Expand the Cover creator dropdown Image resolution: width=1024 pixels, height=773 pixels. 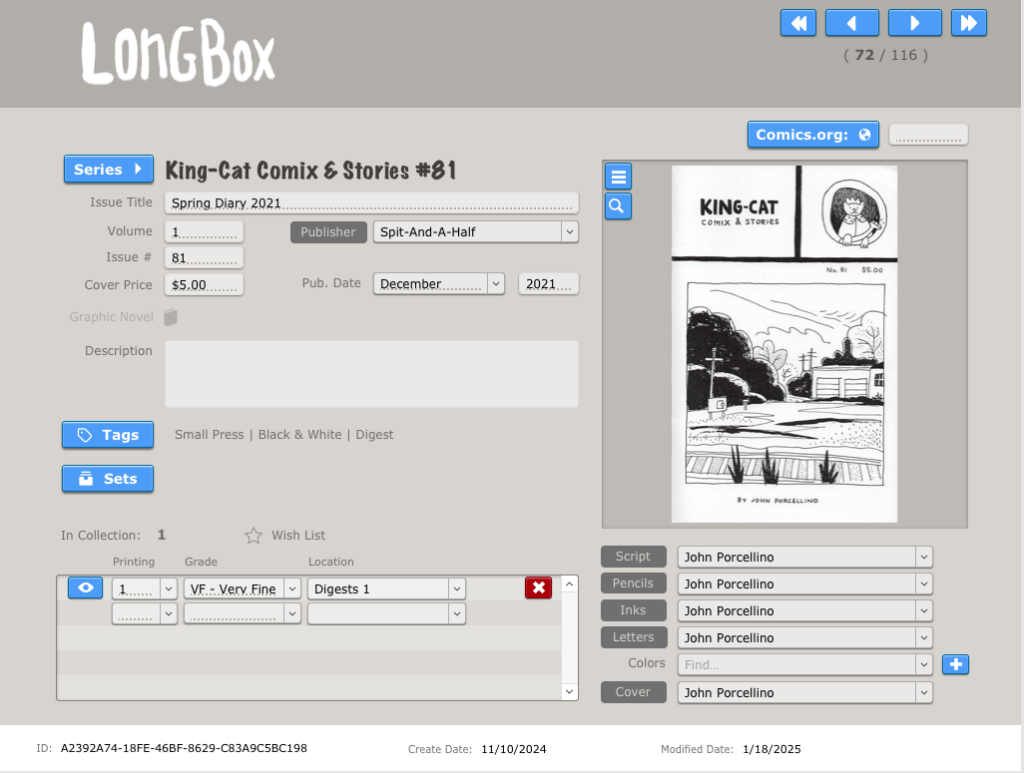[923, 693]
